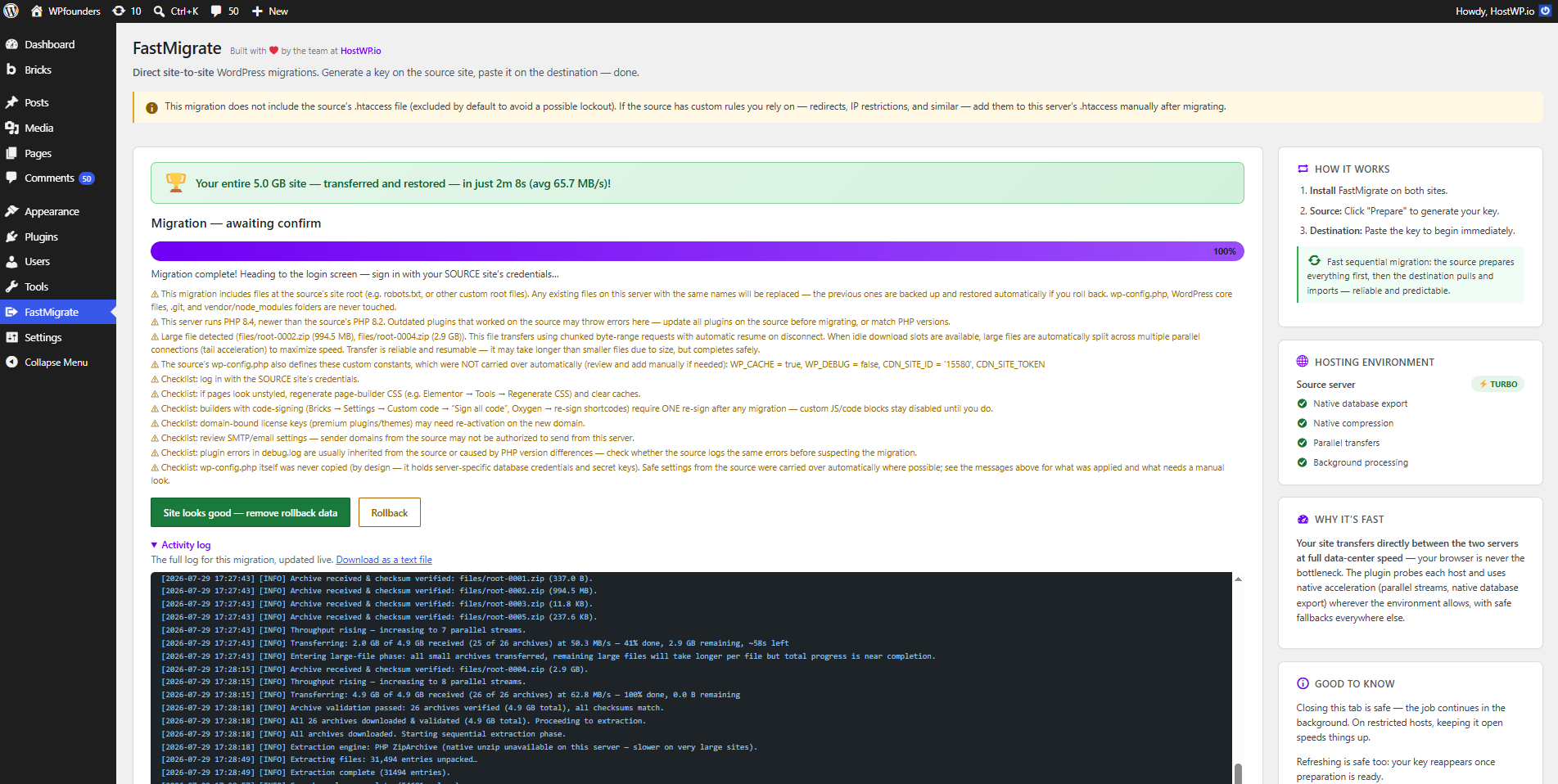Visit the WPfounders site home icon

pos(36,11)
